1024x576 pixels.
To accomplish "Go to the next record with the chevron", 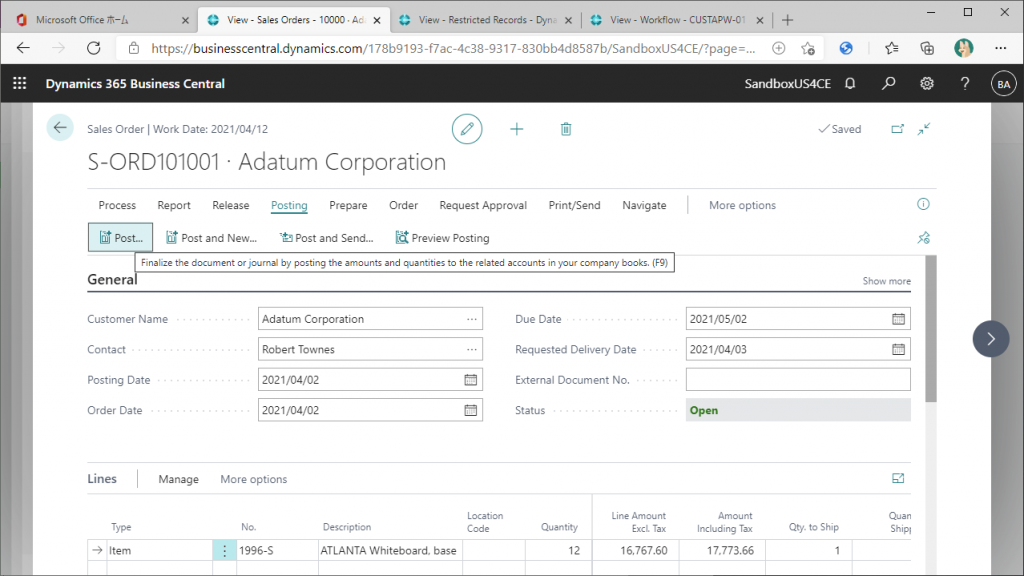I will tap(991, 339).
